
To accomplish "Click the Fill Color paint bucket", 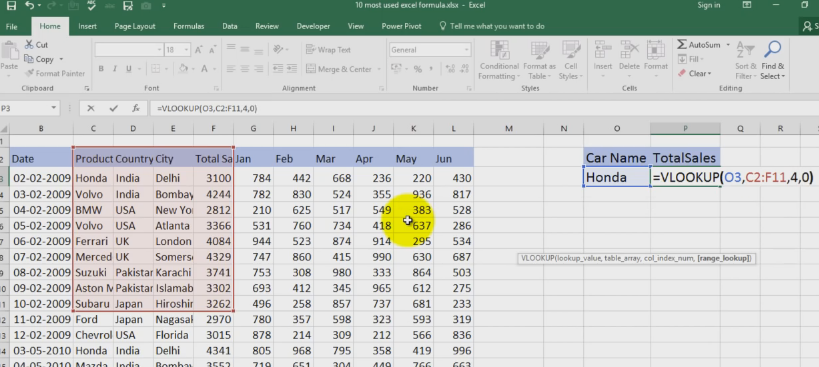I will click(x=183, y=69).
